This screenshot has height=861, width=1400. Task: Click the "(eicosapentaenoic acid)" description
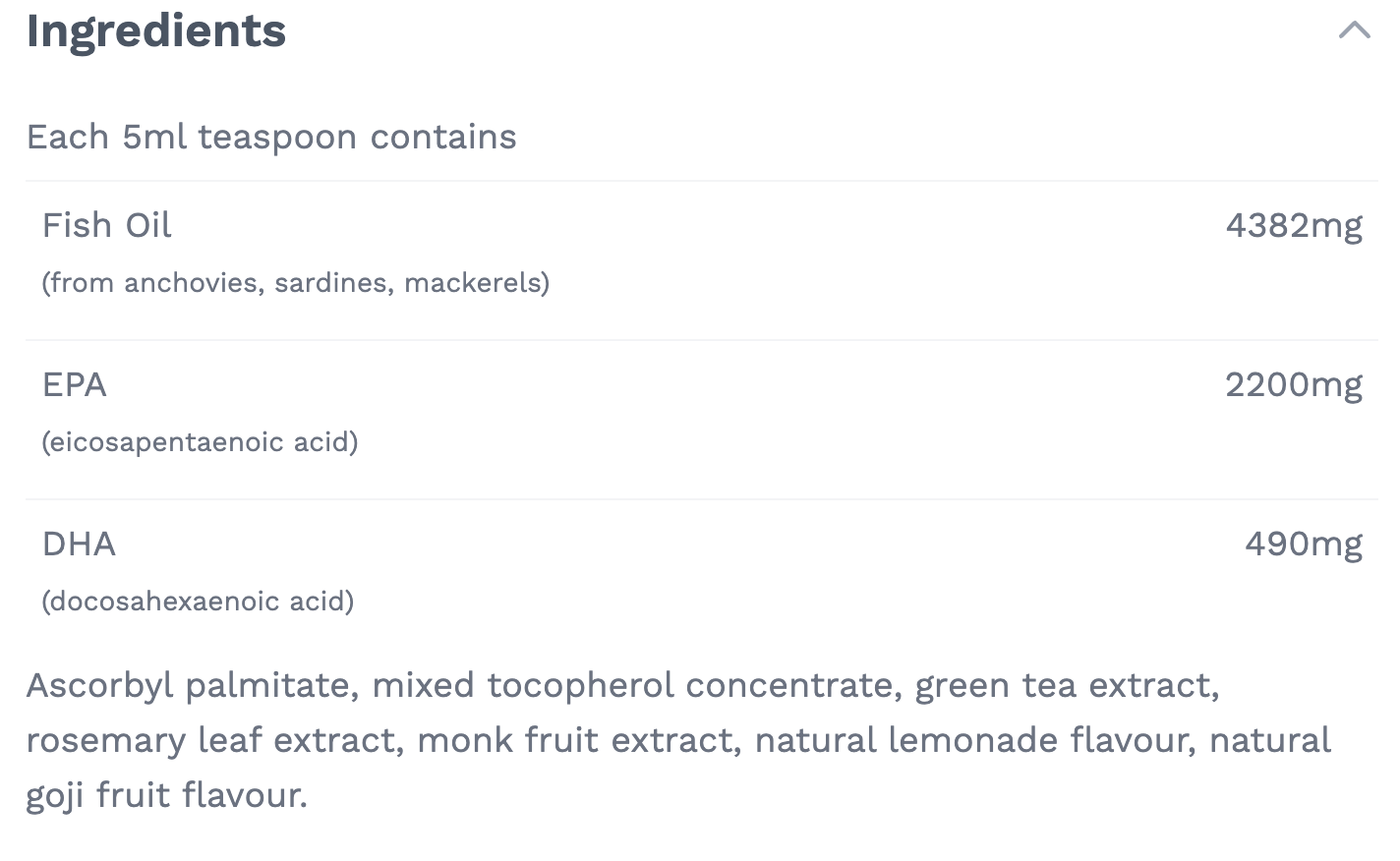click(200, 442)
